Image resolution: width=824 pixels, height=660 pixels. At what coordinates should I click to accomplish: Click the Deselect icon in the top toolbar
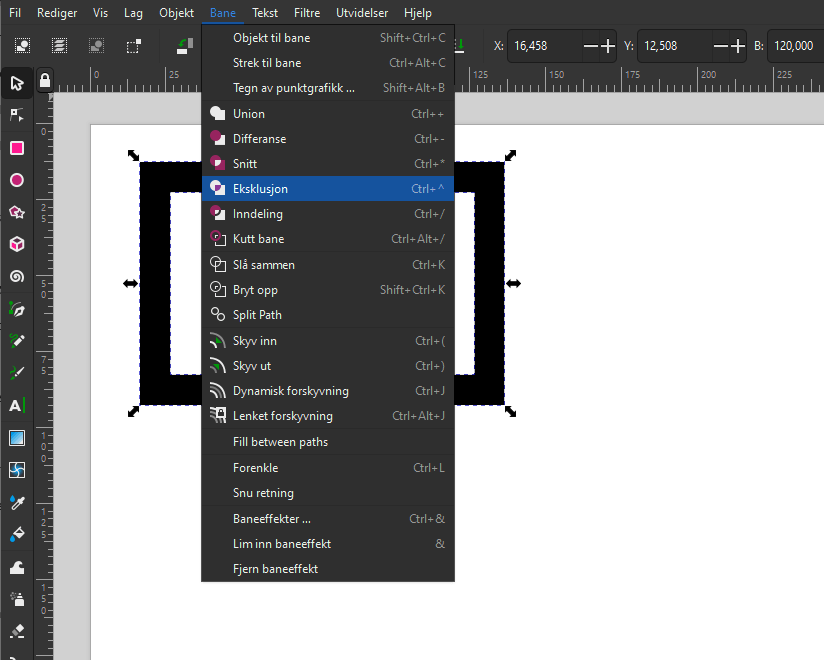point(97,46)
